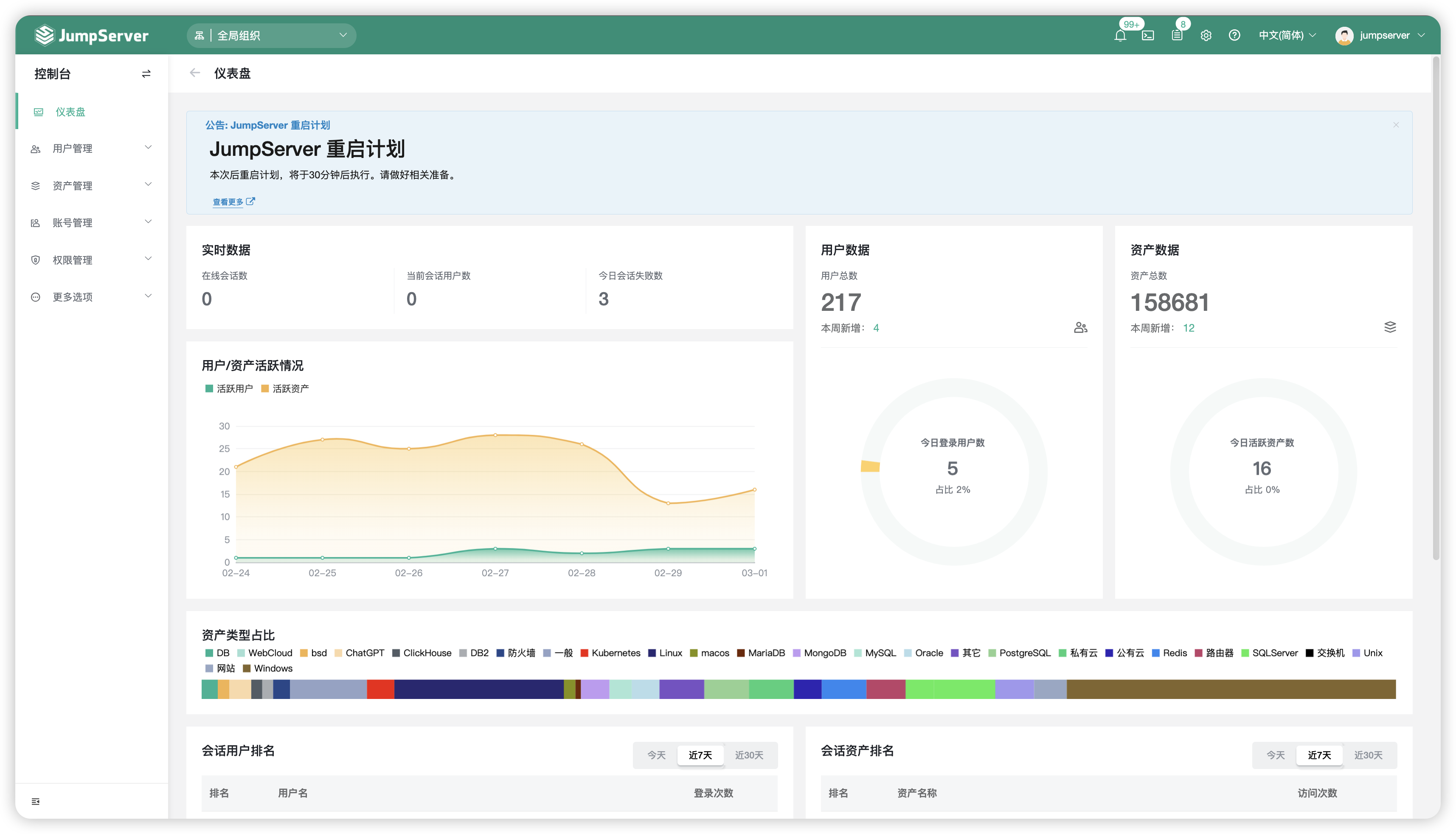This screenshot has height=834, width=1456.
Task: Open the tickets list icon
Action: point(1177,36)
